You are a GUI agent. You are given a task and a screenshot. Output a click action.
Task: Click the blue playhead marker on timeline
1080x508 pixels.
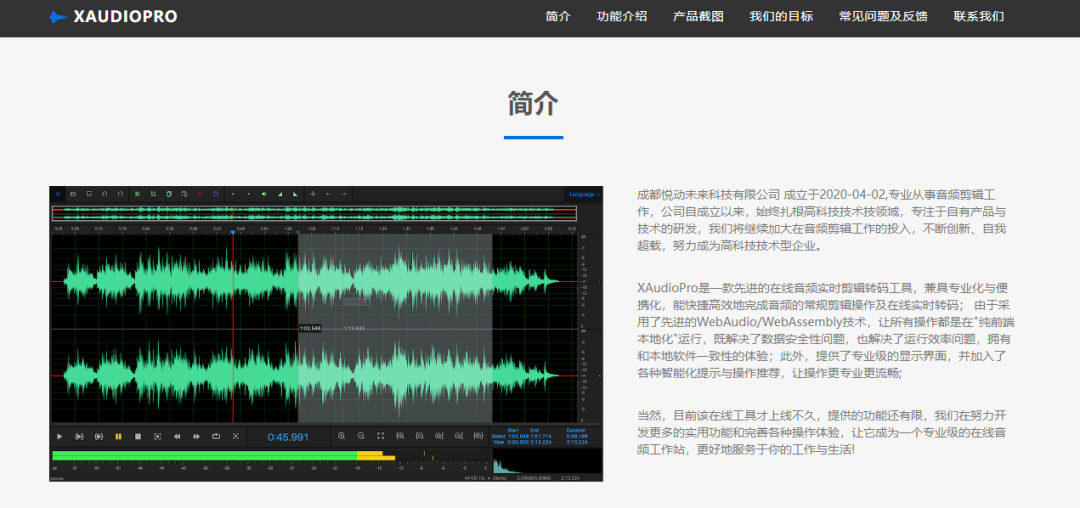pos(233,232)
